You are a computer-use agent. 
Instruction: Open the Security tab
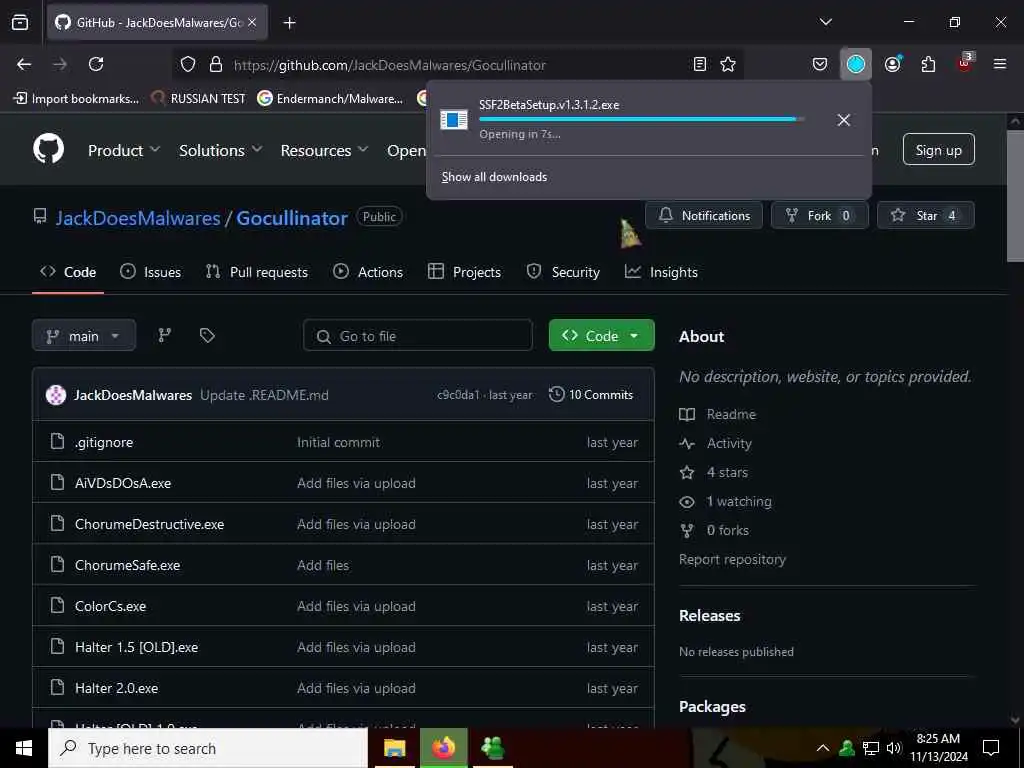[x=563, y=272]
